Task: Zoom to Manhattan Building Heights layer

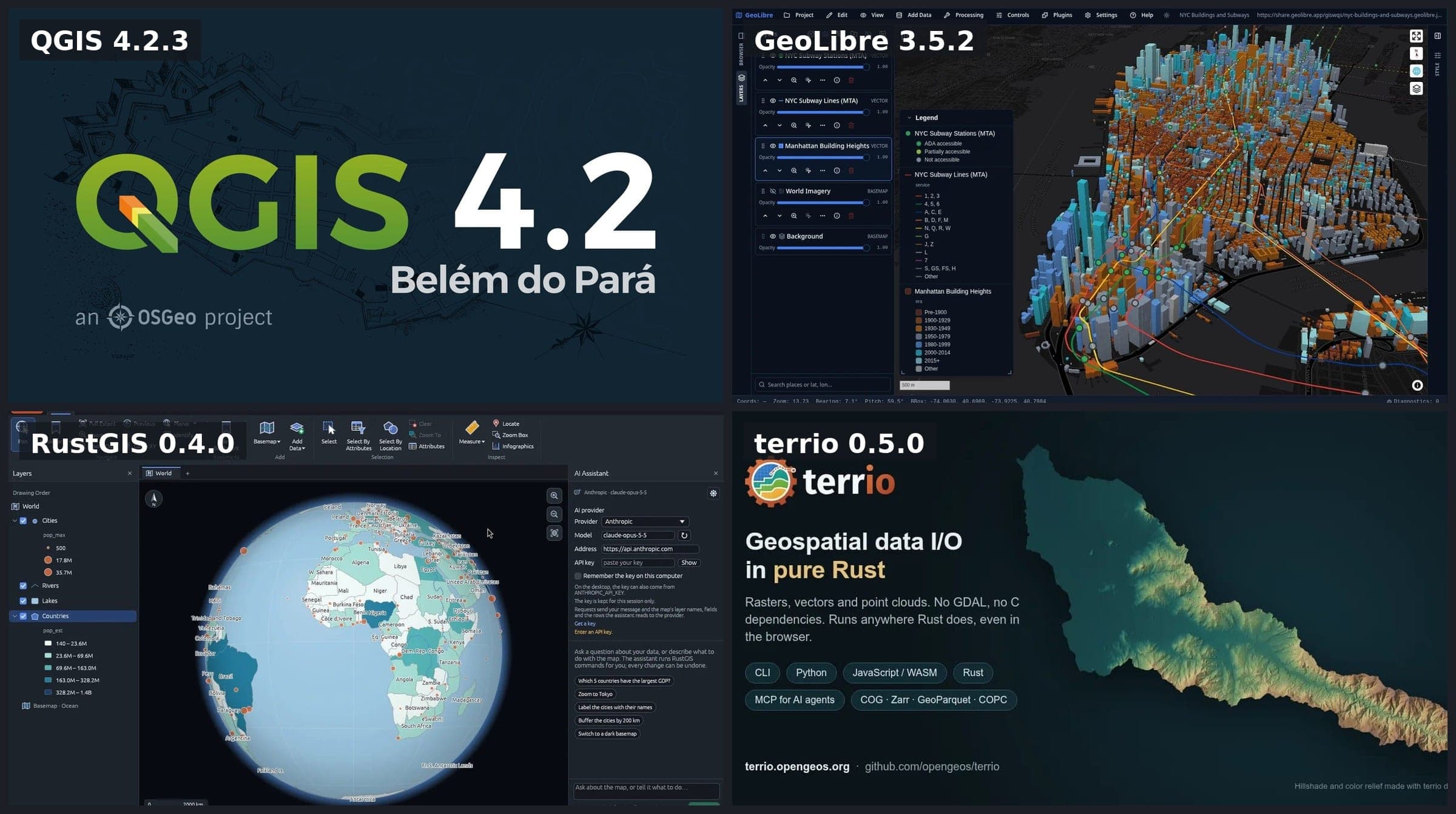Action: click(x=794, y=171)
